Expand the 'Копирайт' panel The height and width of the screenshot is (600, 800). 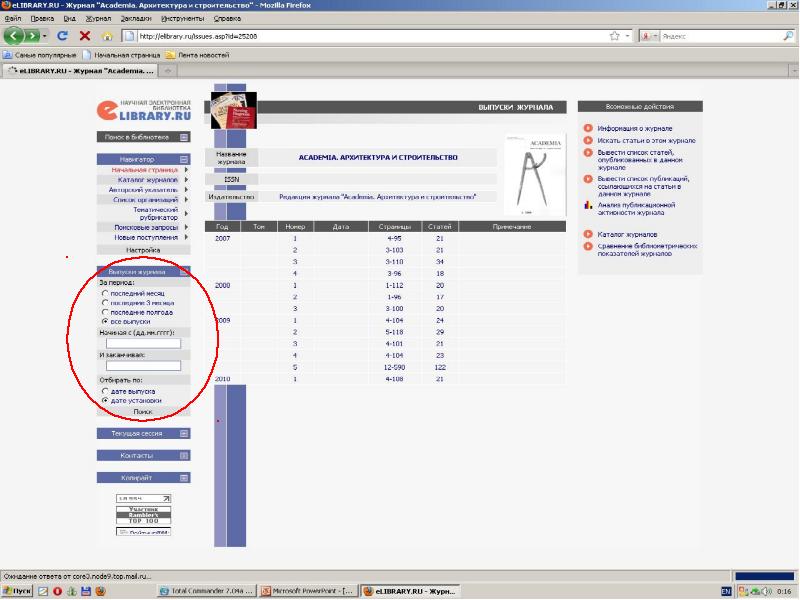click(x=184, y=478)
